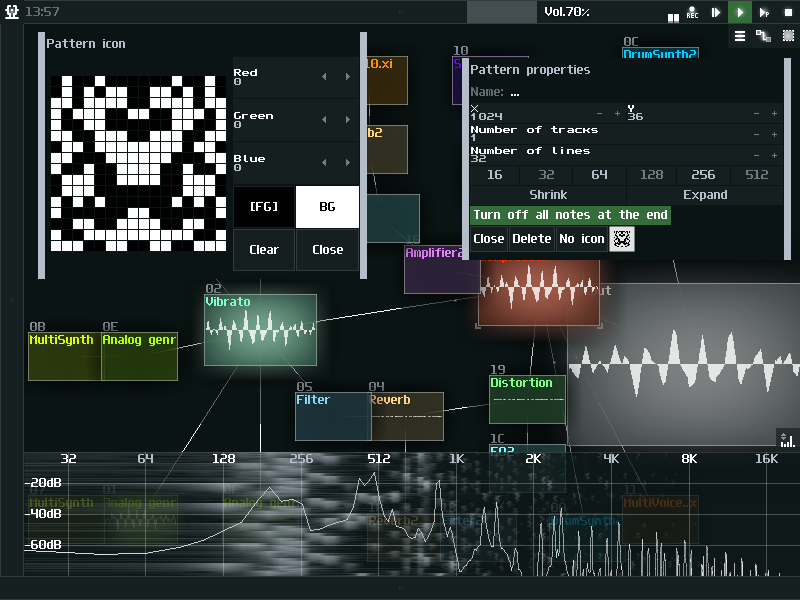Open the module view hamburger menu
This screenshot has width=800, height=600.
pyautogui.click(x=740, y=36)
